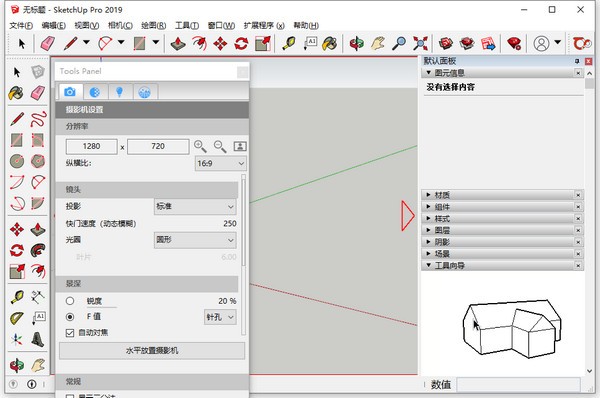Image resolution: width=600 pixels, height=398 pixels.
Task: Open the pencil tool dropdown arrow
Action: (86, 42)
